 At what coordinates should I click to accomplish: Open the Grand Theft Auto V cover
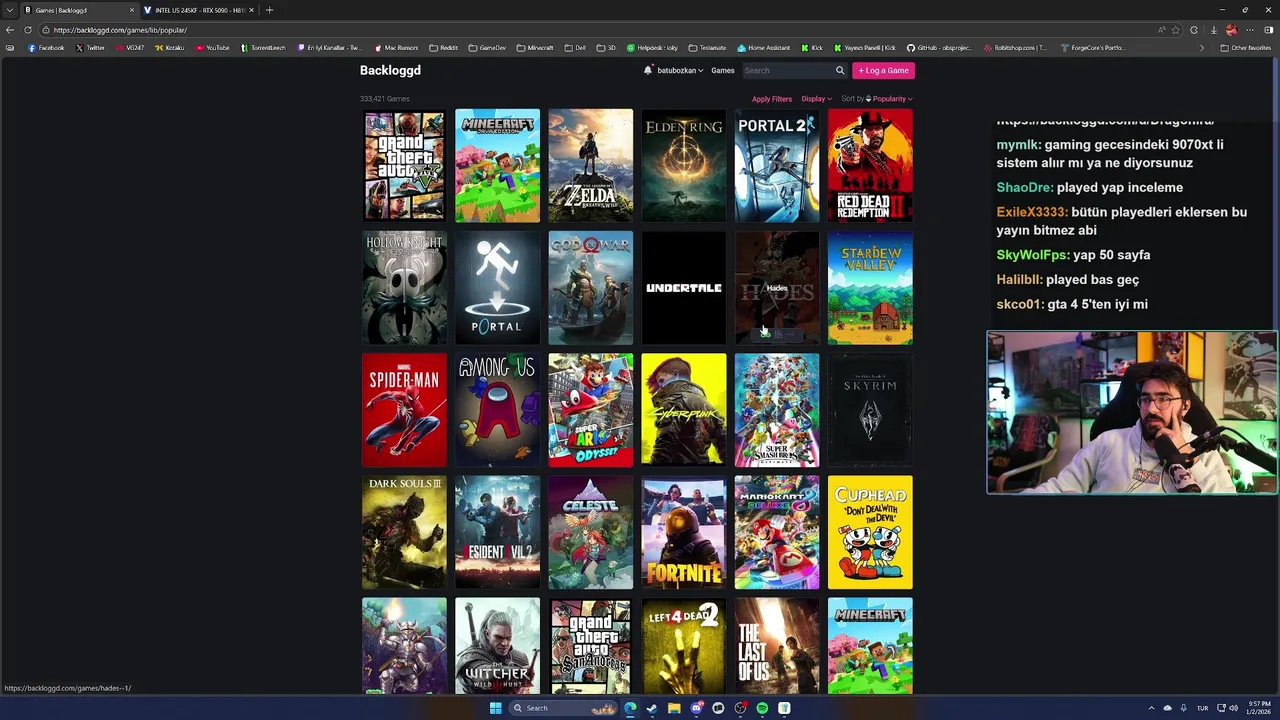point(404,165)
